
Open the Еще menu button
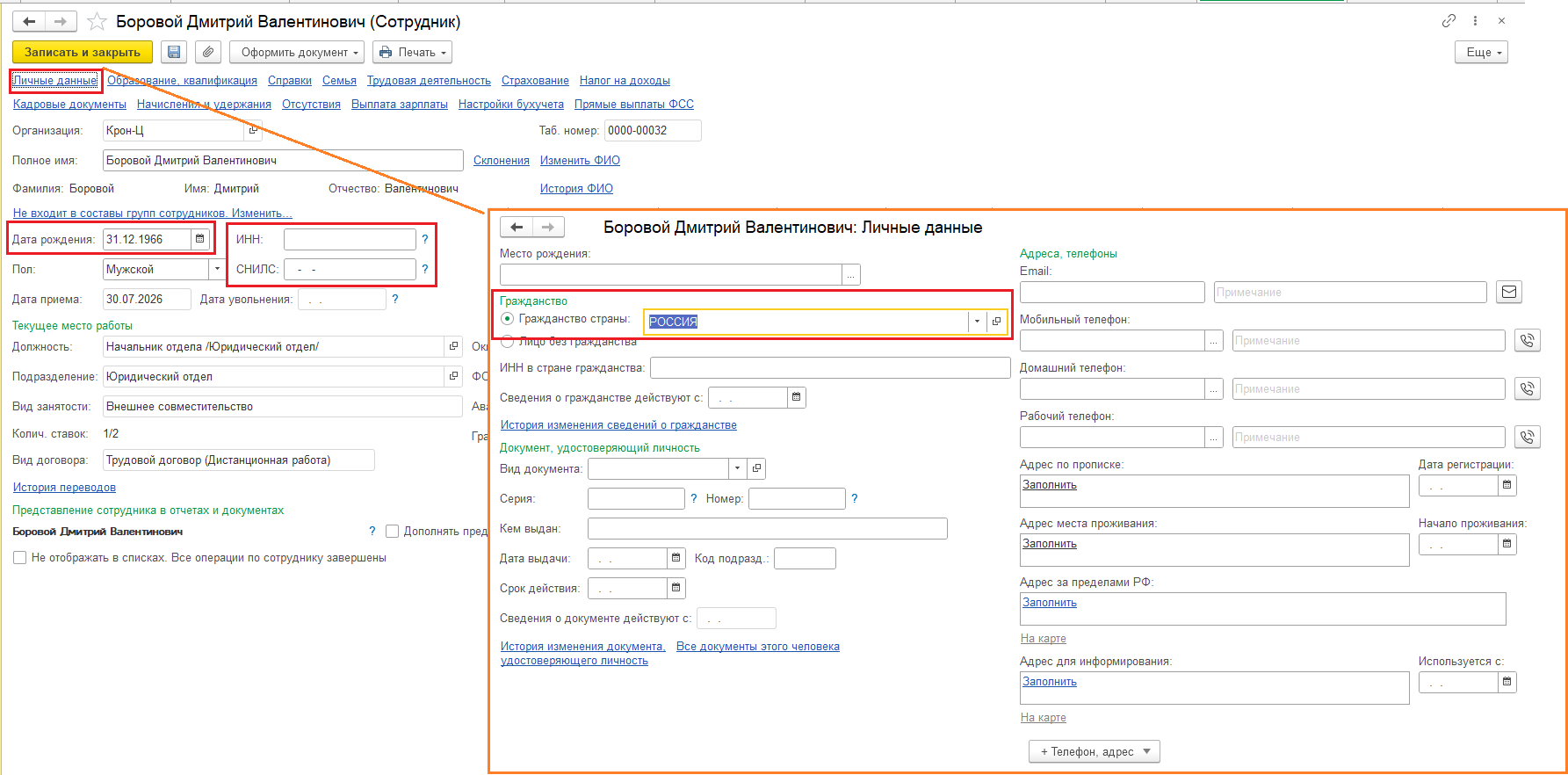[x=1481, y=53]
